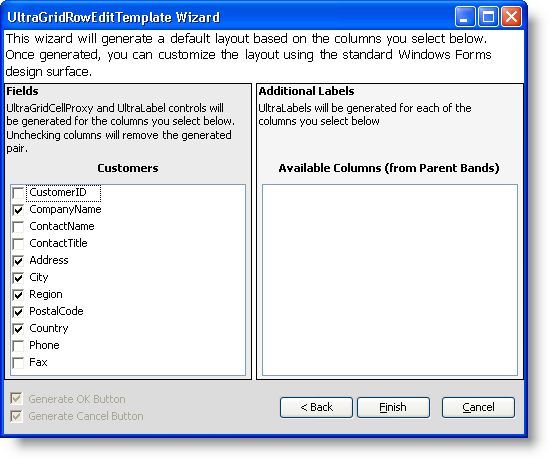Click the ContactName label
548x458 pixels.
[x=62, y=226]
